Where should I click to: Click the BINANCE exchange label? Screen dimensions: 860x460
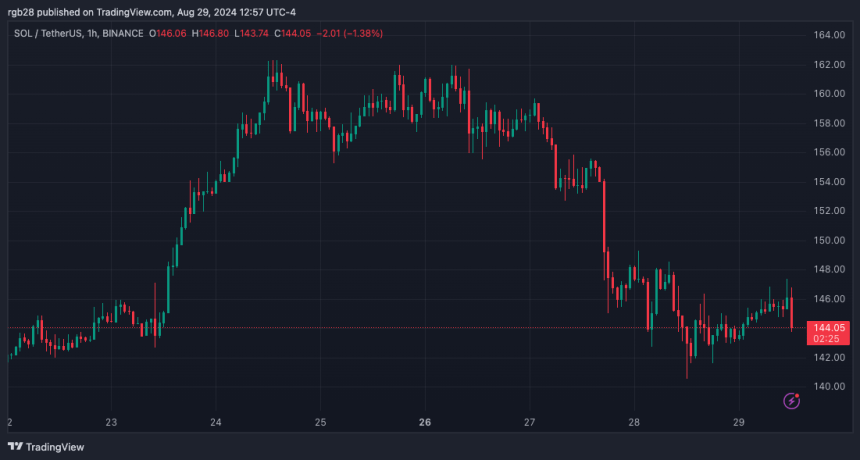(x=123, y=33)
